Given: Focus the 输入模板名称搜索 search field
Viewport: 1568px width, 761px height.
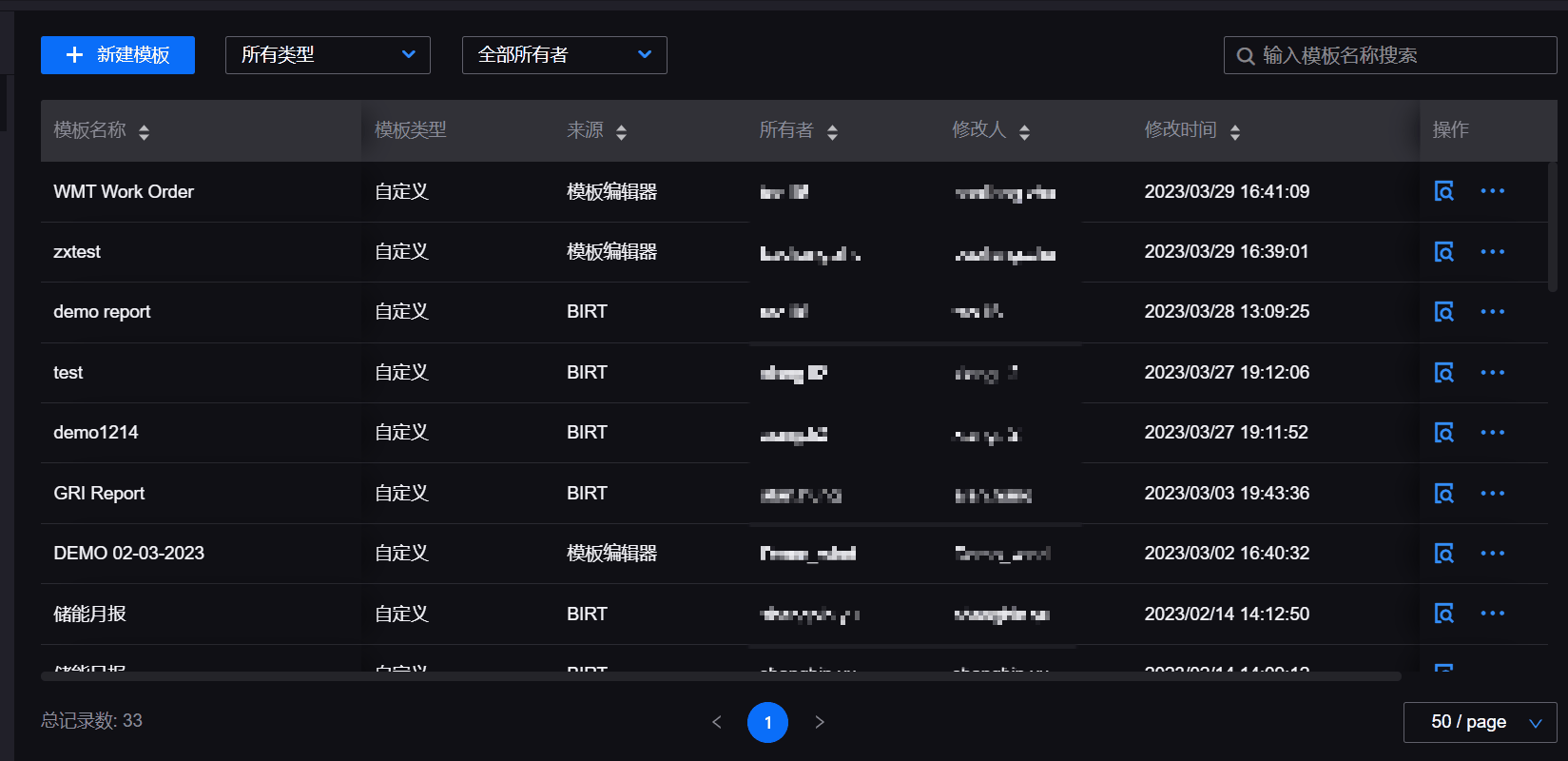Looking at the screenshot, I should [x=1390, y=55].
